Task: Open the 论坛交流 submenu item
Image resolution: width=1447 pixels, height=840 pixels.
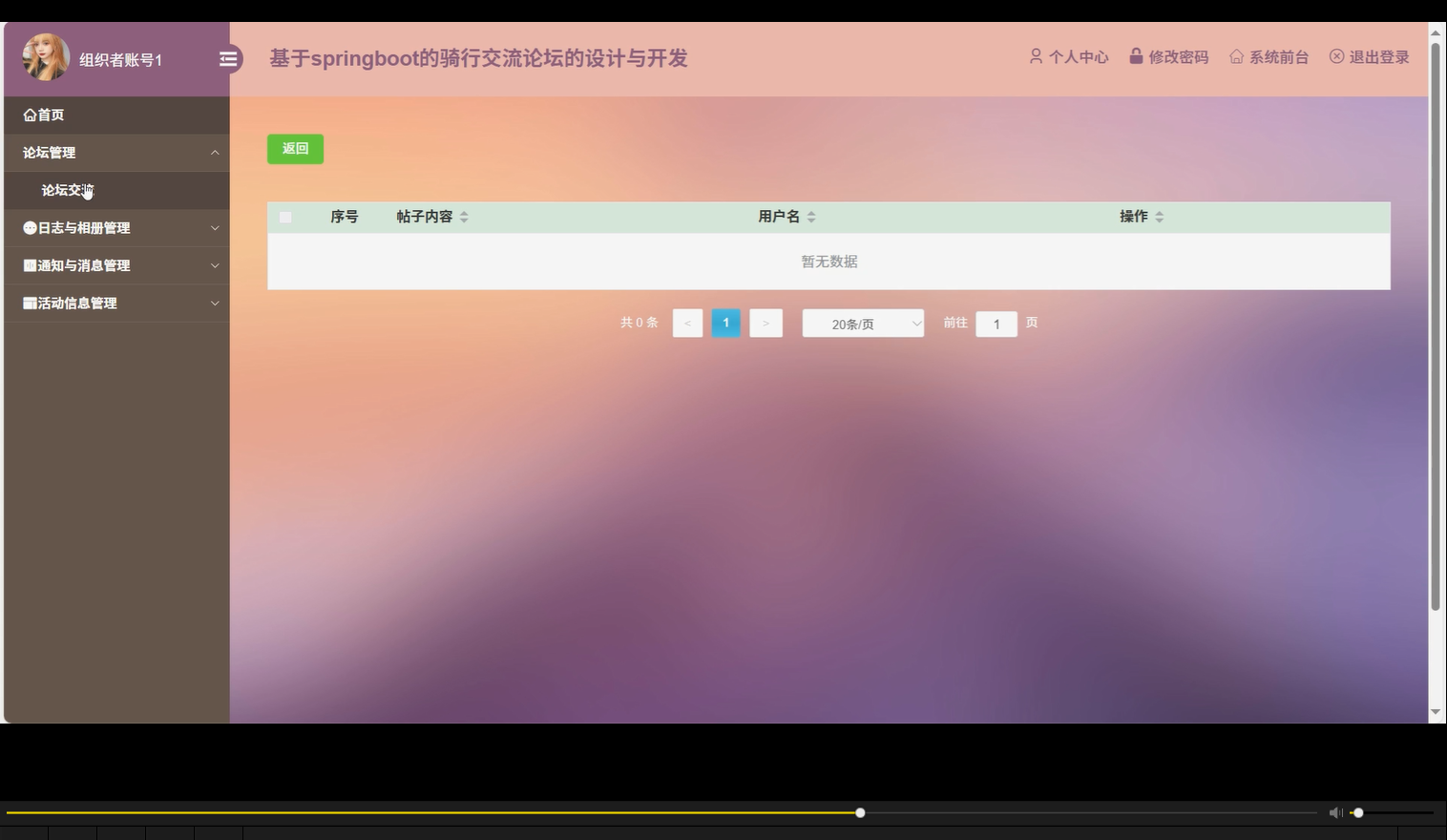Action: (x=116, y=190)
